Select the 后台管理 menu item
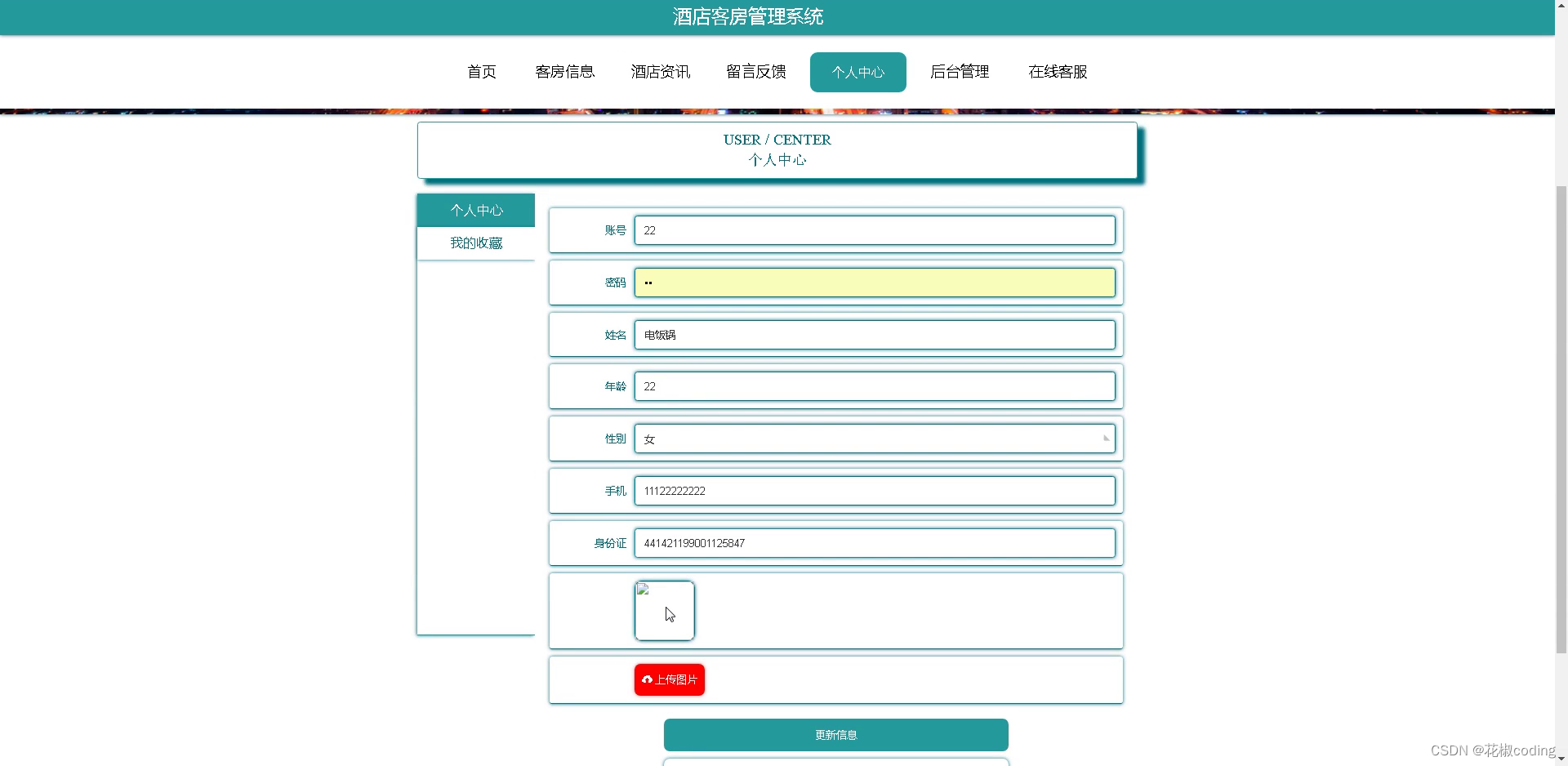1568x766 pixels. pyautogui.click(x=960, y=72)
